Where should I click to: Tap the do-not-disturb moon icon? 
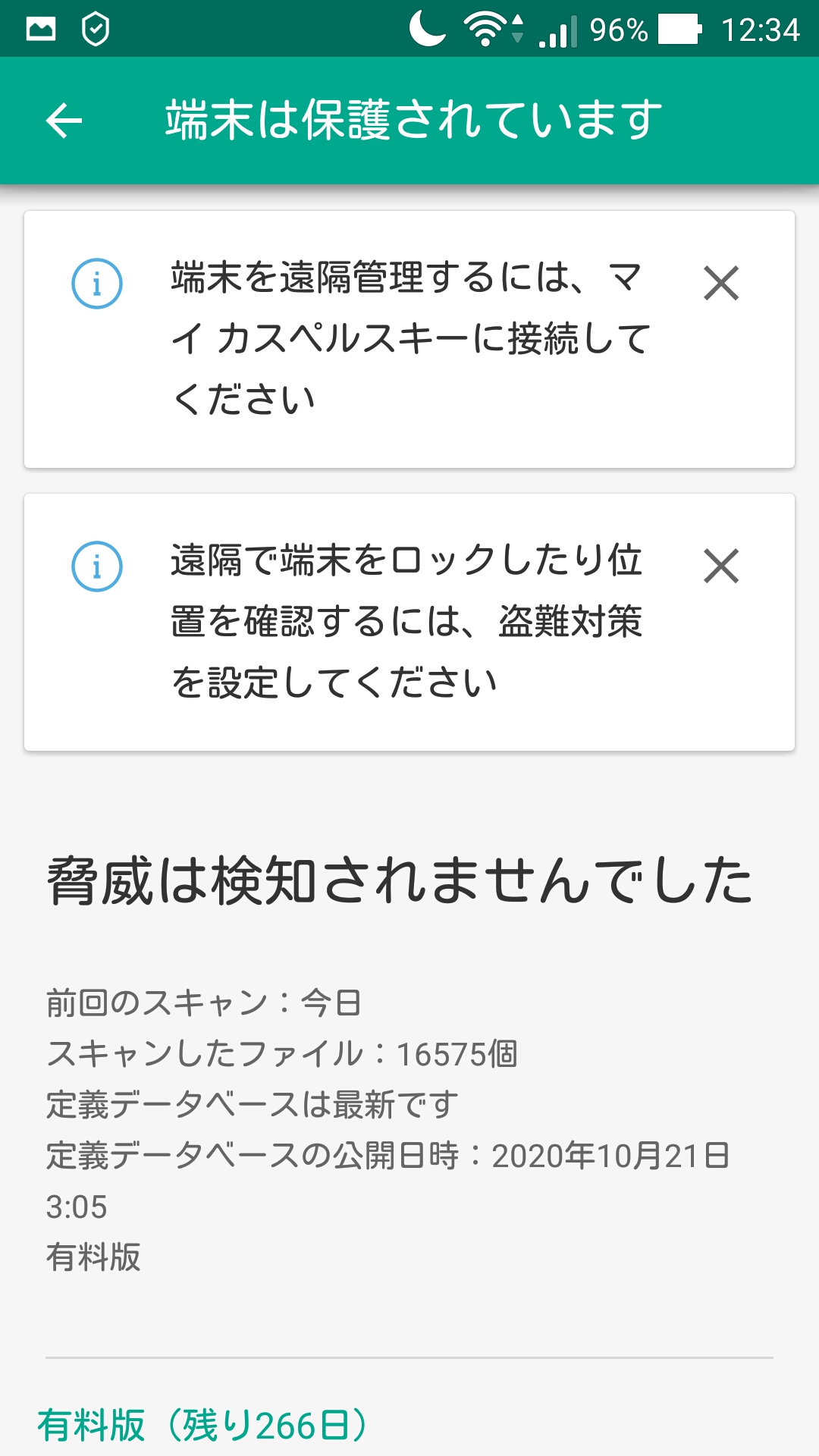pyautogui.click(x=428, y=30)
